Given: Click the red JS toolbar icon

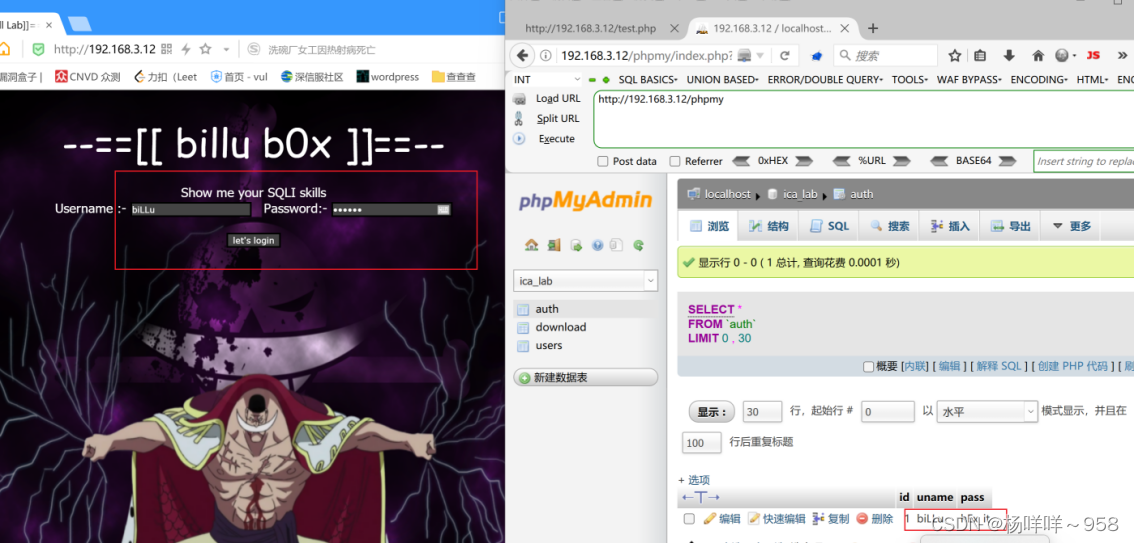Looking at the screenshot, I should point(1094,56).
